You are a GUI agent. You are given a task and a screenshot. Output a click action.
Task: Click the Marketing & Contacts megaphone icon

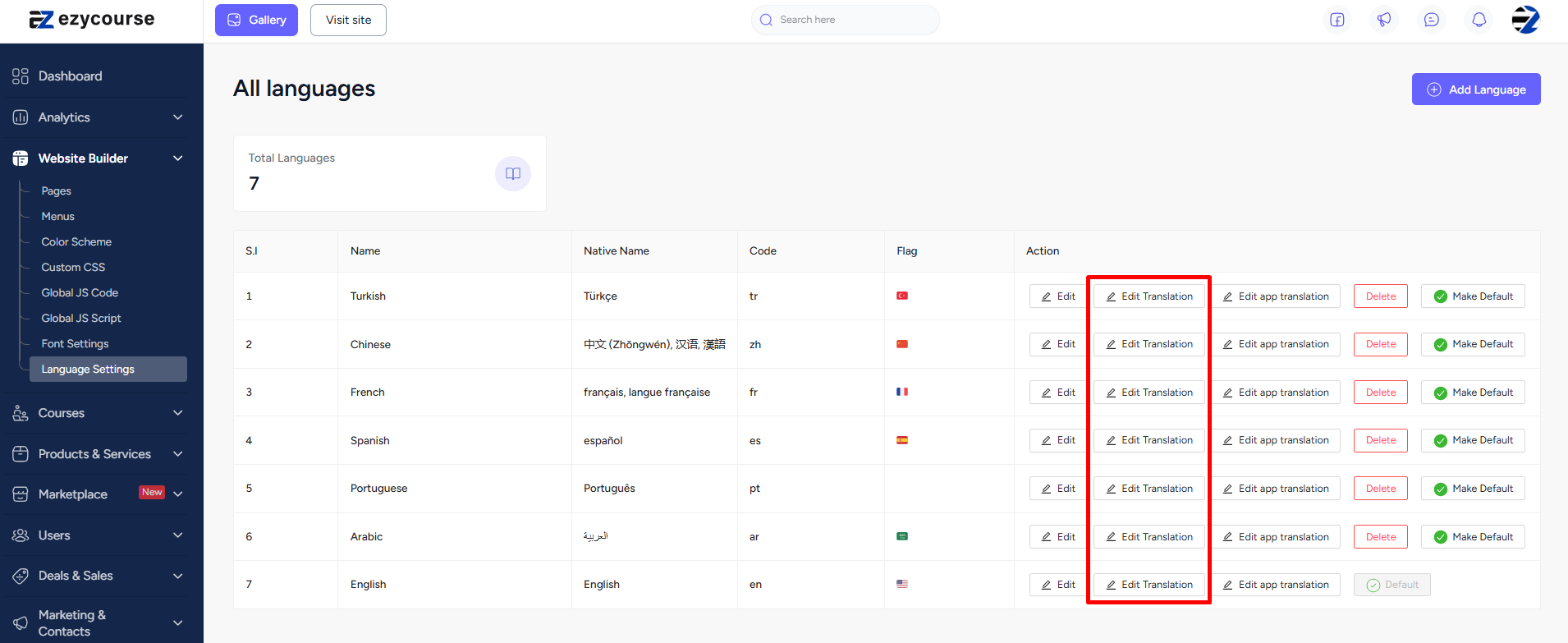click(21, 623)
